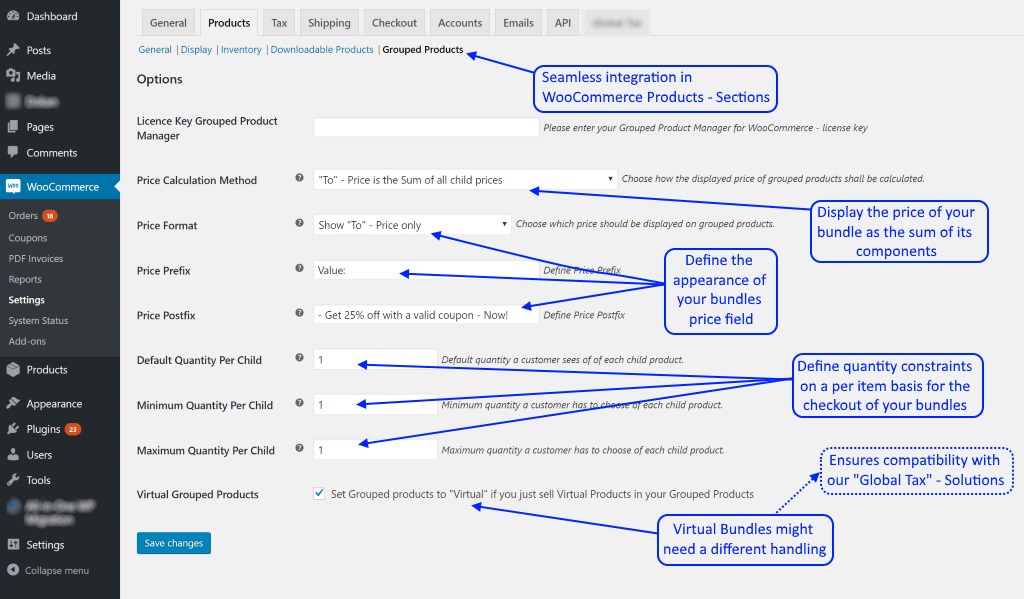This screenshot has height=599, width=1024.
Task: Click help icon for Default Quantity Per Child
Action: click(299, 357)
